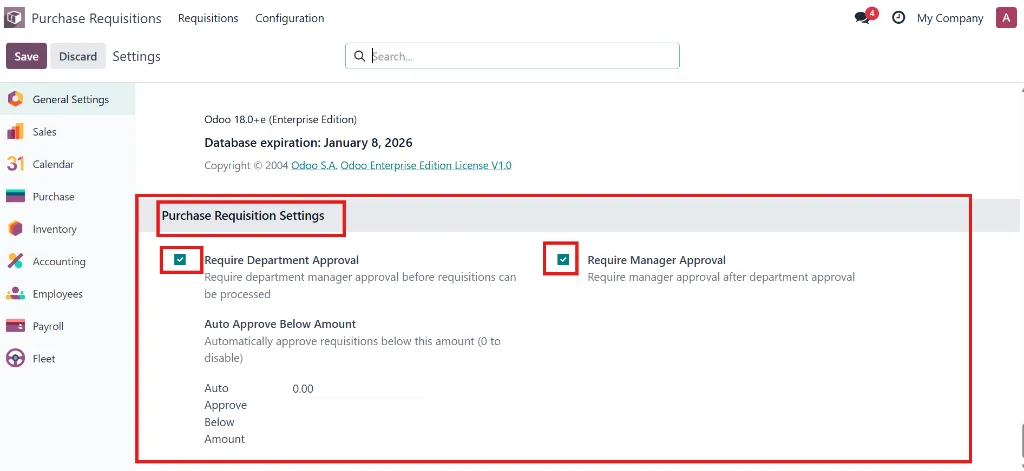1024x471 pixels.
Task: Click the Fleet sidebar icon
Action: tap(15, 358)
